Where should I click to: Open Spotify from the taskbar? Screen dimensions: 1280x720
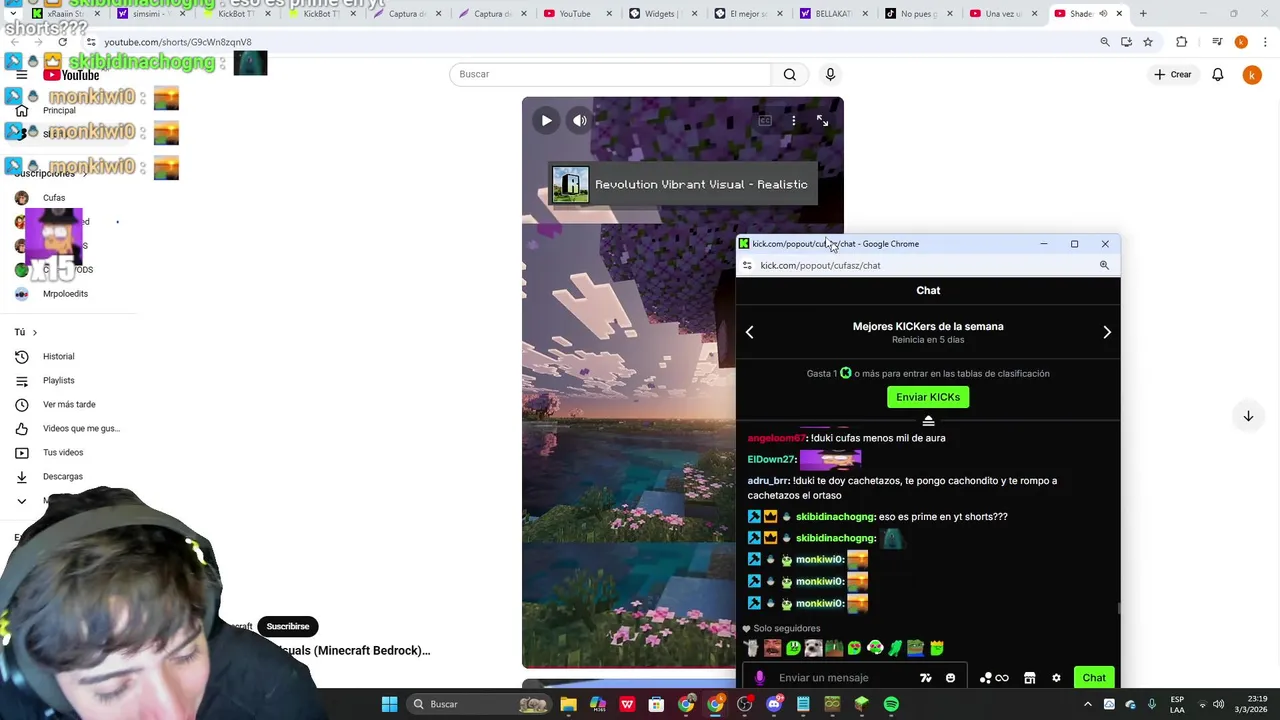tap(891, 704)
